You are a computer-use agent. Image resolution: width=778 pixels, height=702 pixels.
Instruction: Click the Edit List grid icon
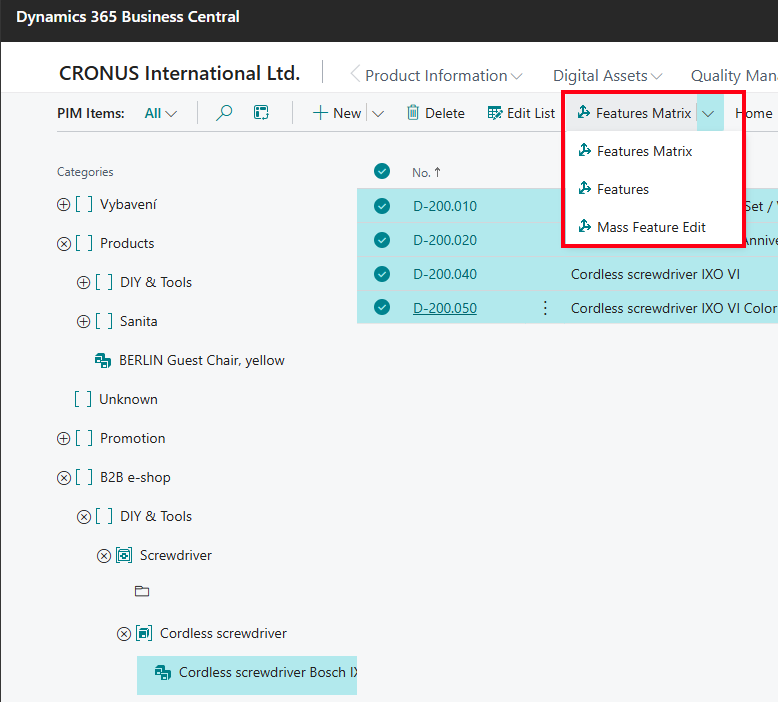[495, 113]
